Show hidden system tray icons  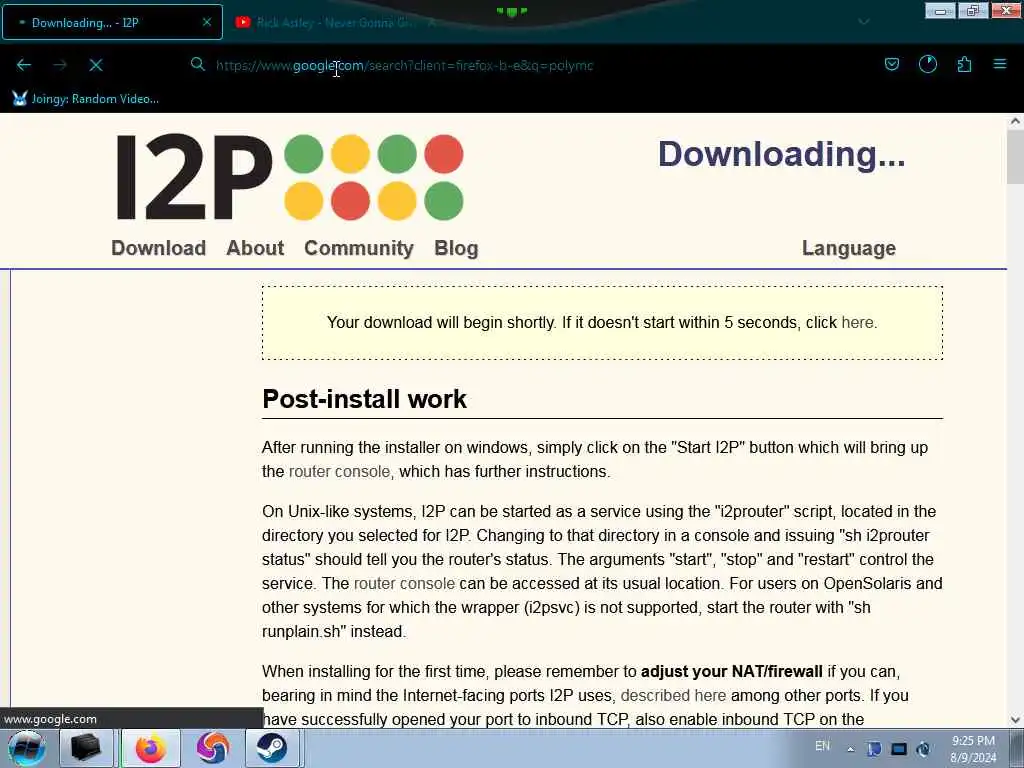[x=850, y=749]
